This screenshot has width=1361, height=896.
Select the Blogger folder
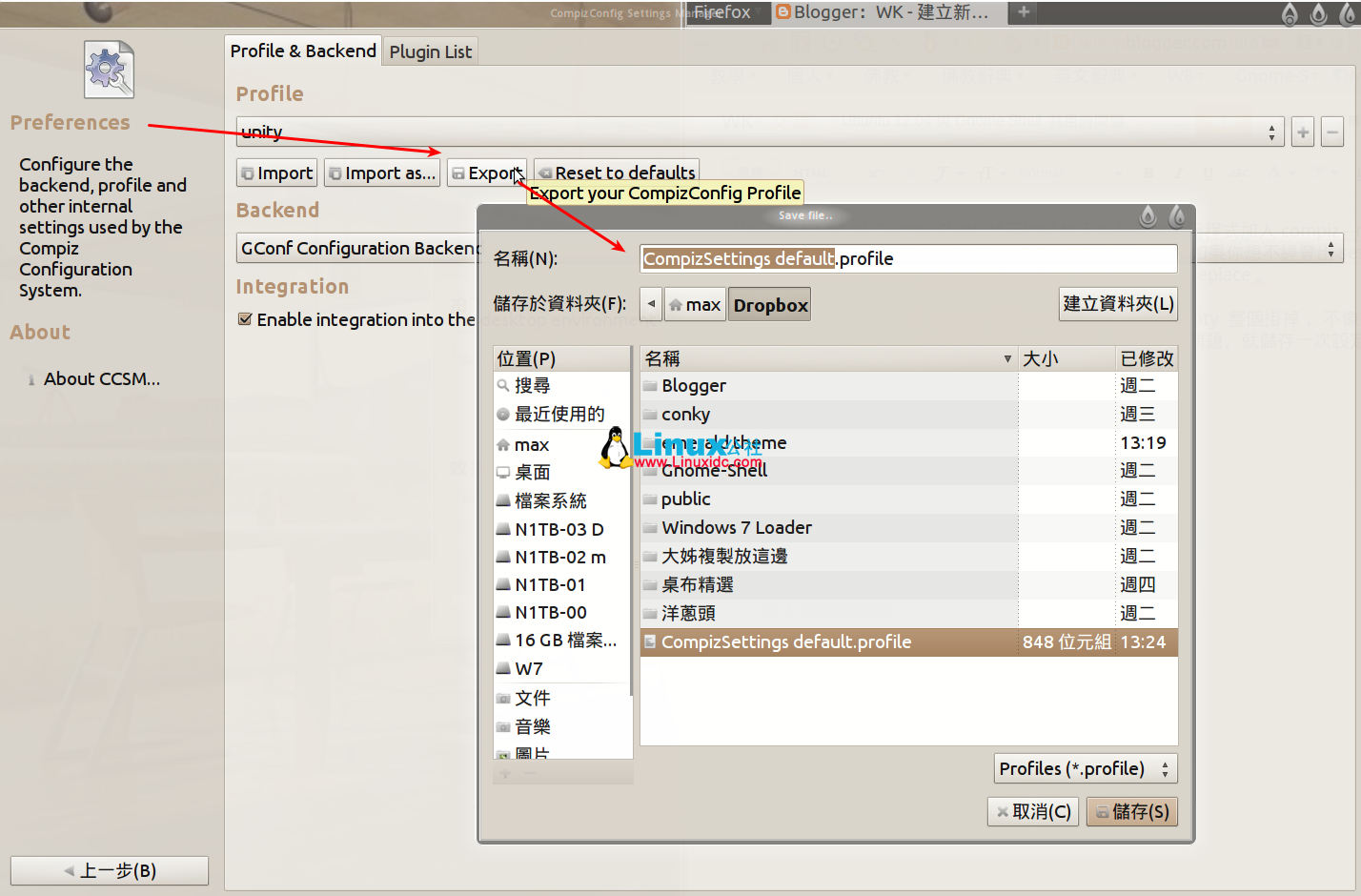[x=909, y=385]
